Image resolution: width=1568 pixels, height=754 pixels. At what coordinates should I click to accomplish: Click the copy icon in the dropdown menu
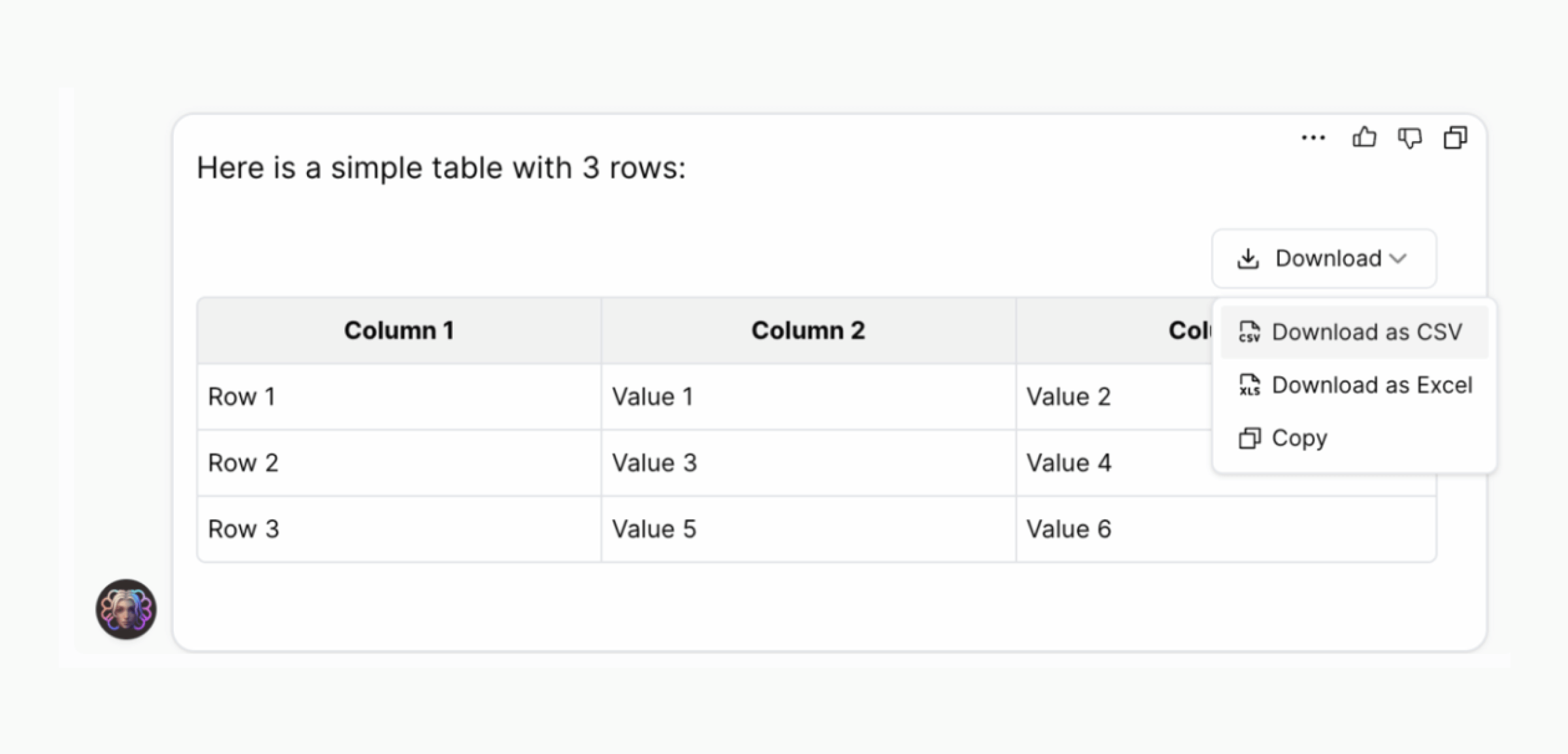pyautogui.click(x=1250, y=438)
